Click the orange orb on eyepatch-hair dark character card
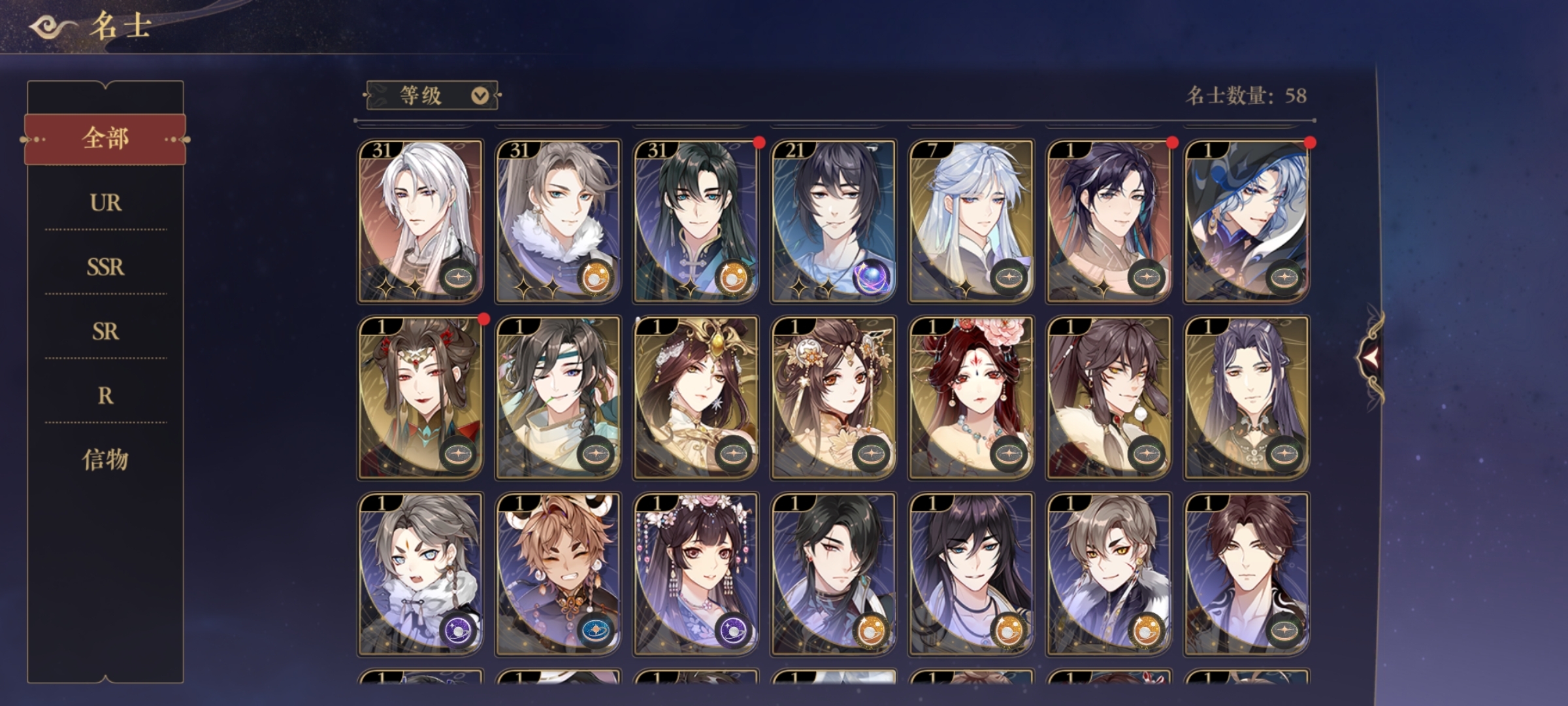 point(872,630)
